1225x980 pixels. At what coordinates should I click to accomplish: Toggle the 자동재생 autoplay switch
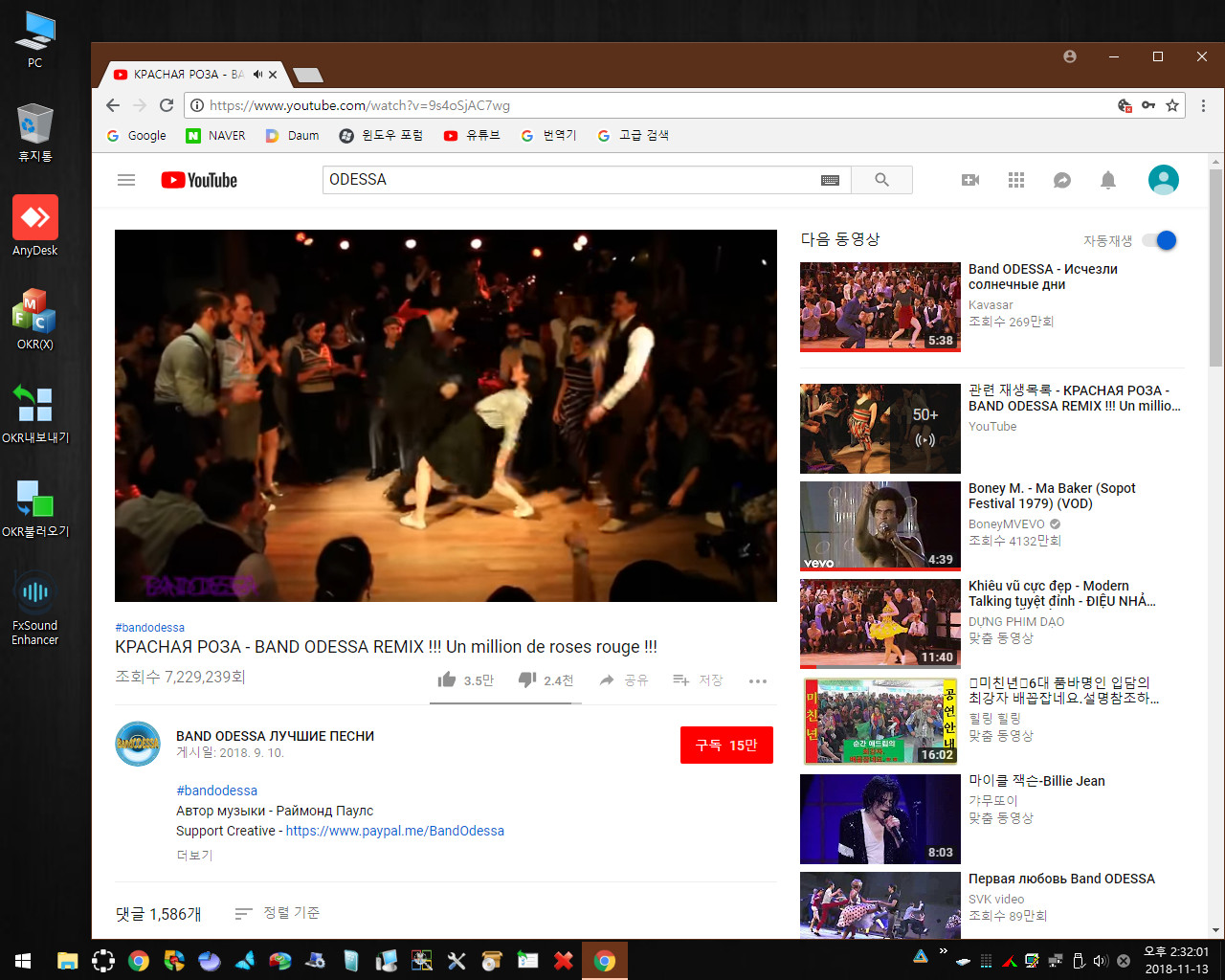(x=1160, y=240)
